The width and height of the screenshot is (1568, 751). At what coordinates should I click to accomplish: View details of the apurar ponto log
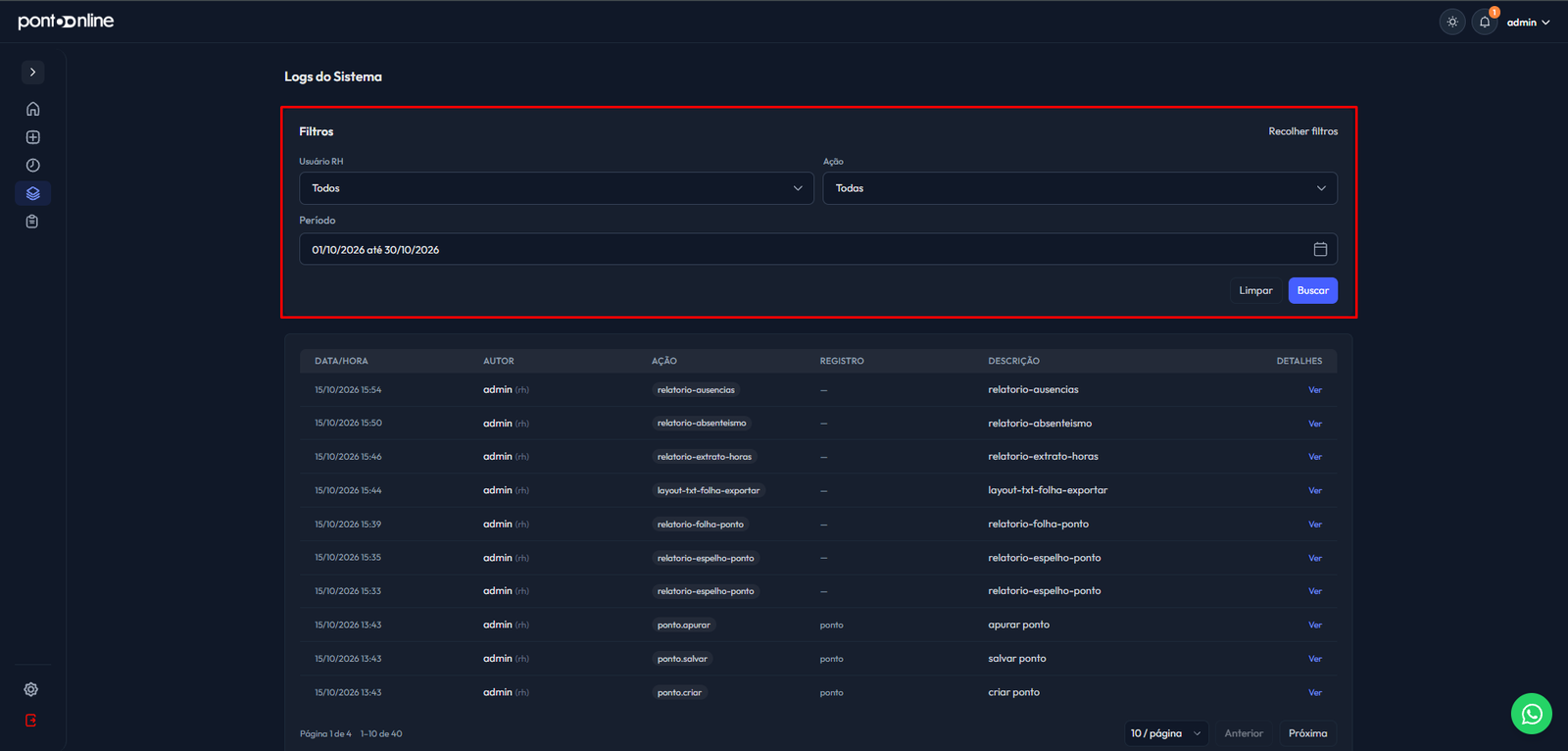pos(1315,625)
